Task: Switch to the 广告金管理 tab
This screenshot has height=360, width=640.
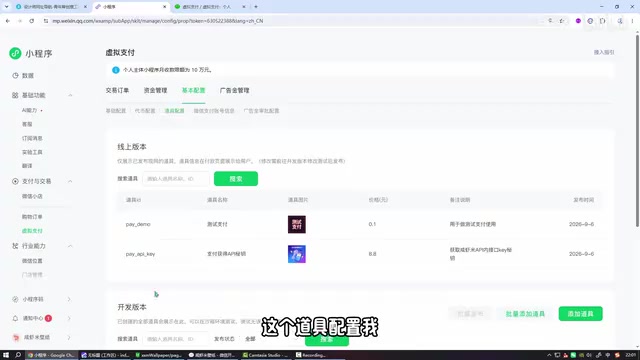Action: [x=234, y=91]
